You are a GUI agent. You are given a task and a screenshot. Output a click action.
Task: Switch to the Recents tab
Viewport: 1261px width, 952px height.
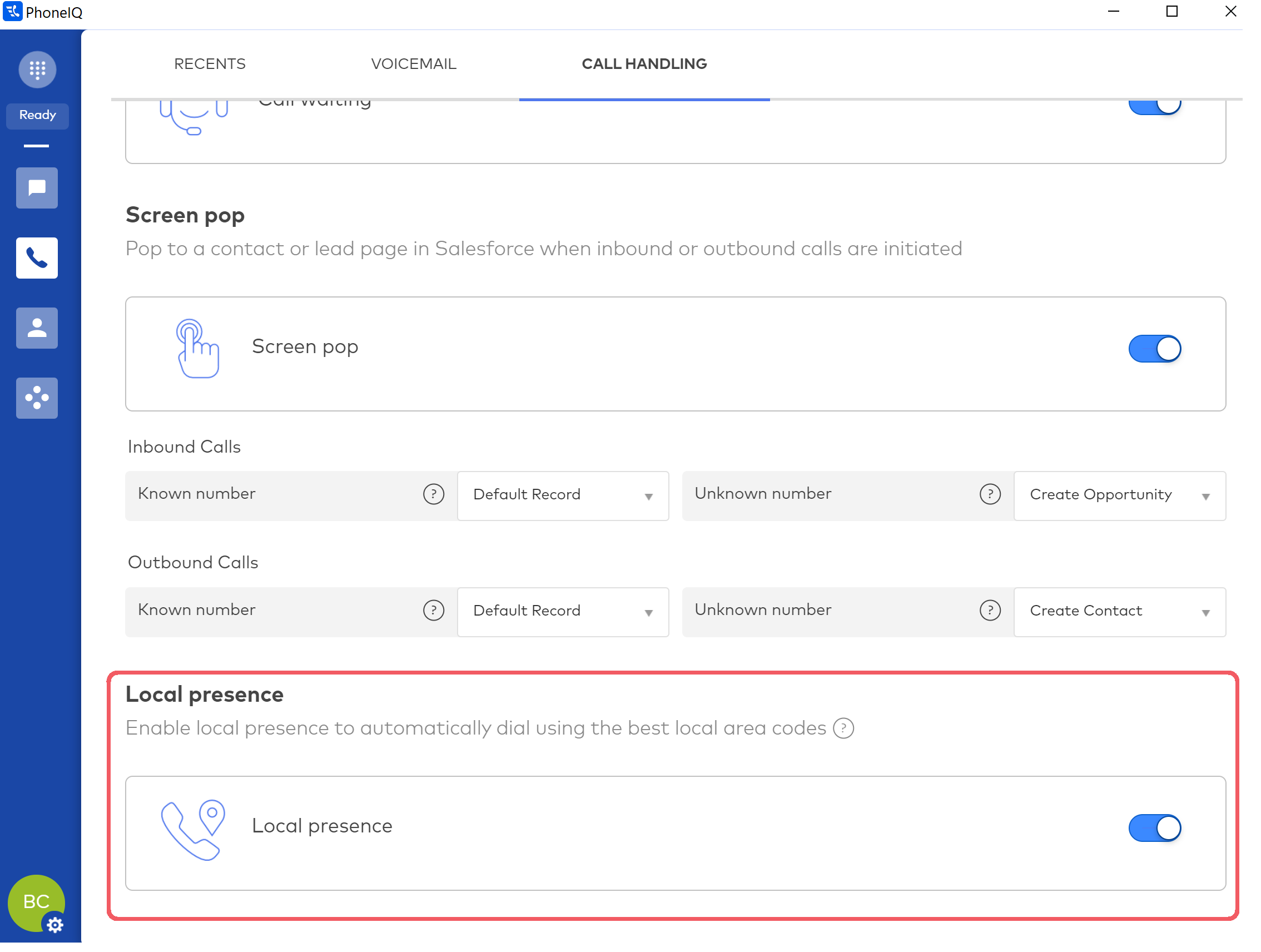coord(210,64)
